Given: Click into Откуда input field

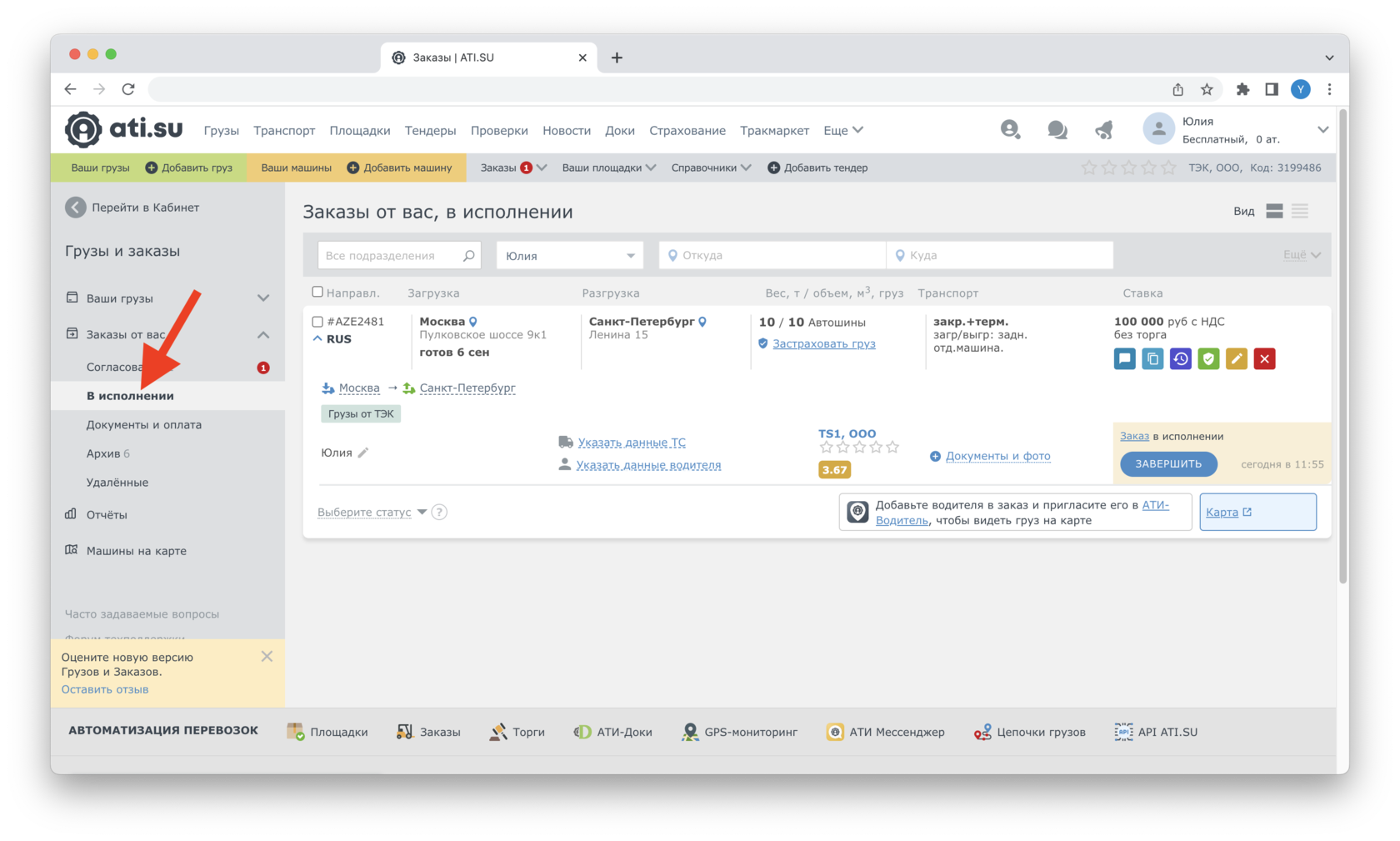Looking at the screenshot, I should (772, 255).
